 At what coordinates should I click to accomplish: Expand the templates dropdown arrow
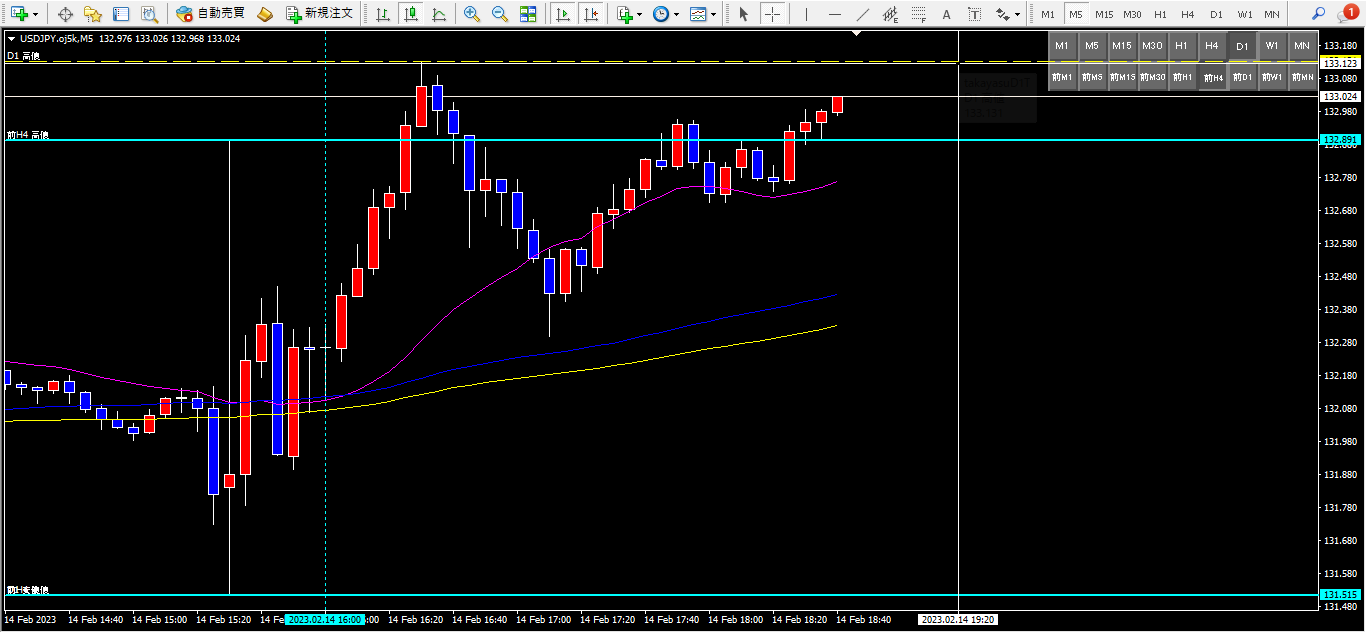click(x=713, y=14)
